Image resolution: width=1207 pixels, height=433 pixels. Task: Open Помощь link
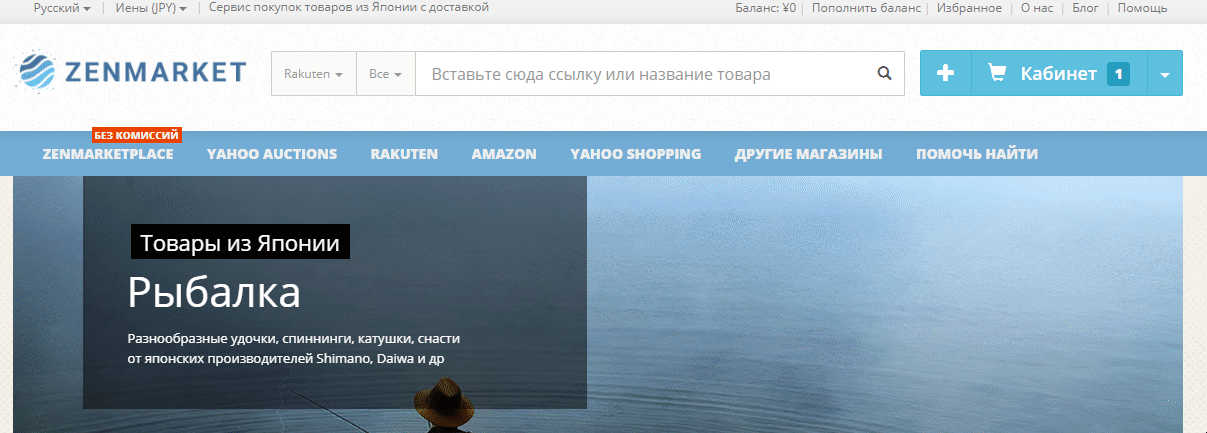(x=1142, y=8)
